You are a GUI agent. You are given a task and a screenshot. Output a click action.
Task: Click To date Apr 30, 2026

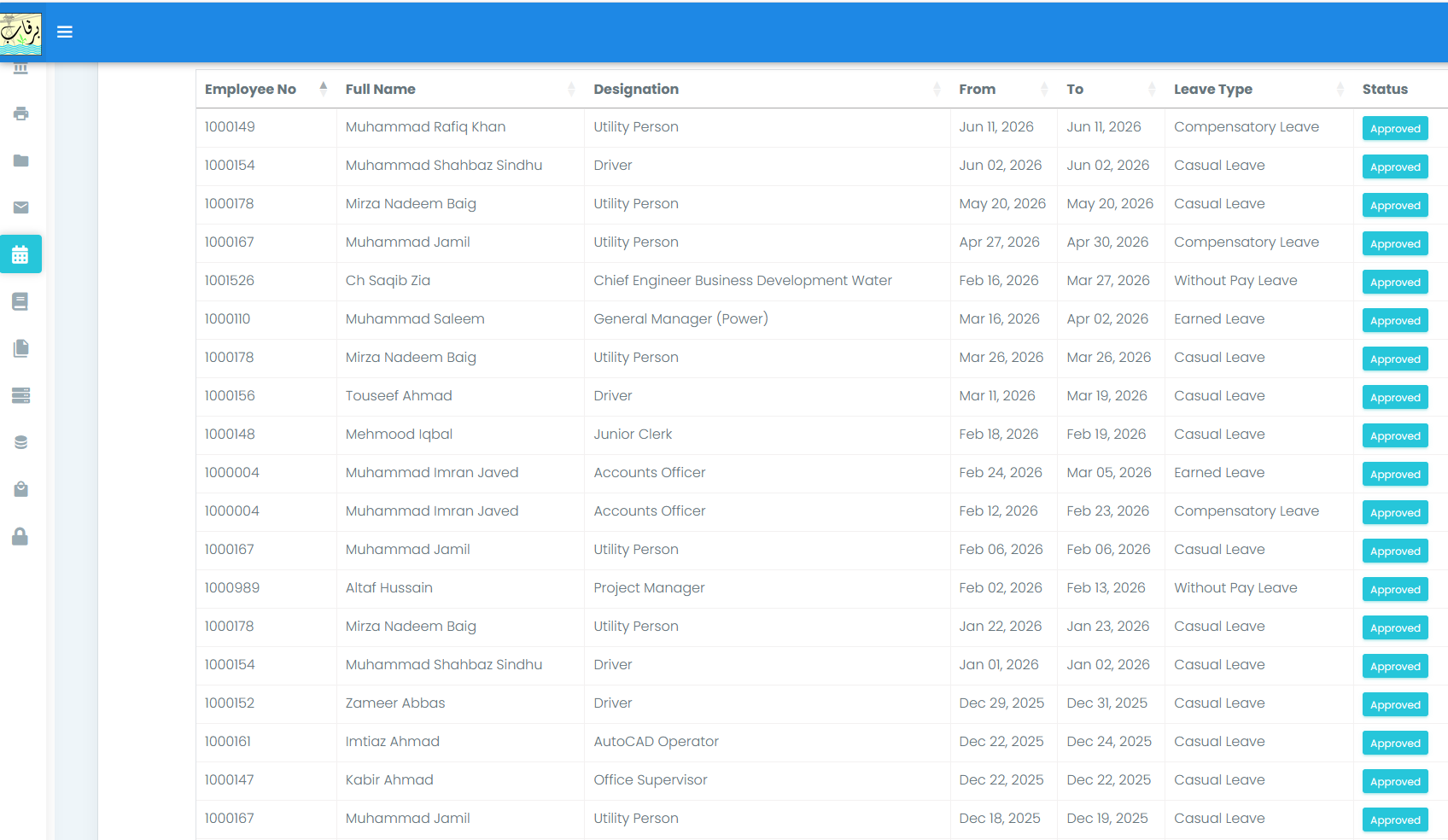pos(1108,242)
